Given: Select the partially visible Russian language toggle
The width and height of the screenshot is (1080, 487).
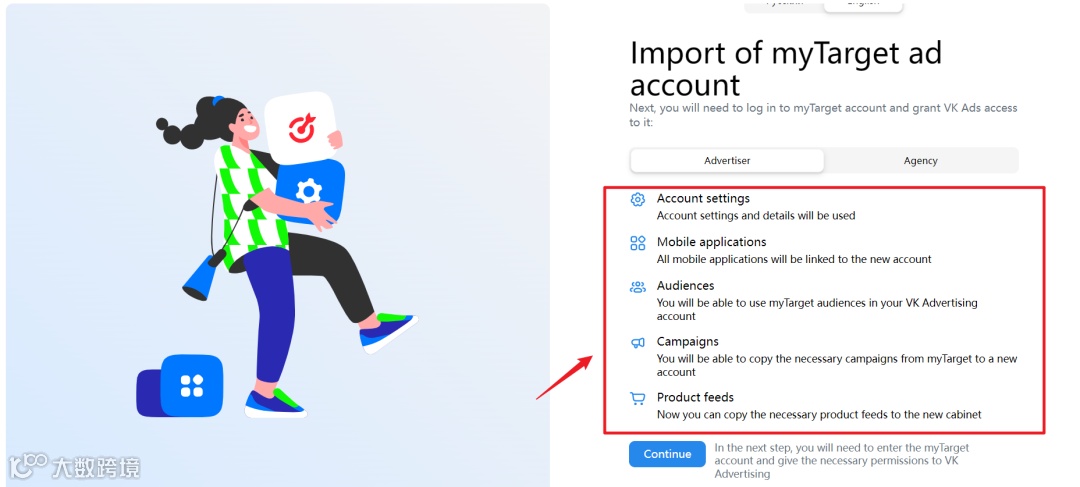Looking at the screenshot, I should click(785, 5).
